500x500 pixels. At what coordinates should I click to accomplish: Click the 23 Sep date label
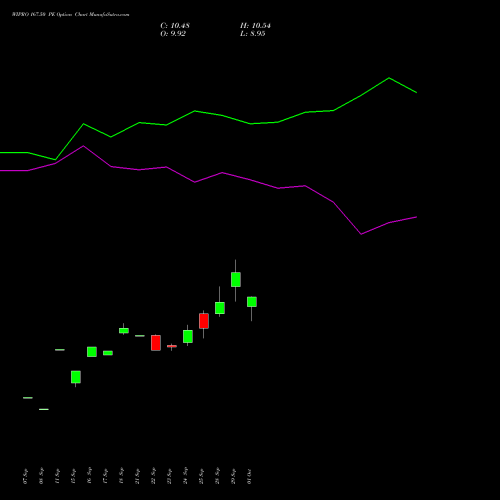click(x=169, y=476)
